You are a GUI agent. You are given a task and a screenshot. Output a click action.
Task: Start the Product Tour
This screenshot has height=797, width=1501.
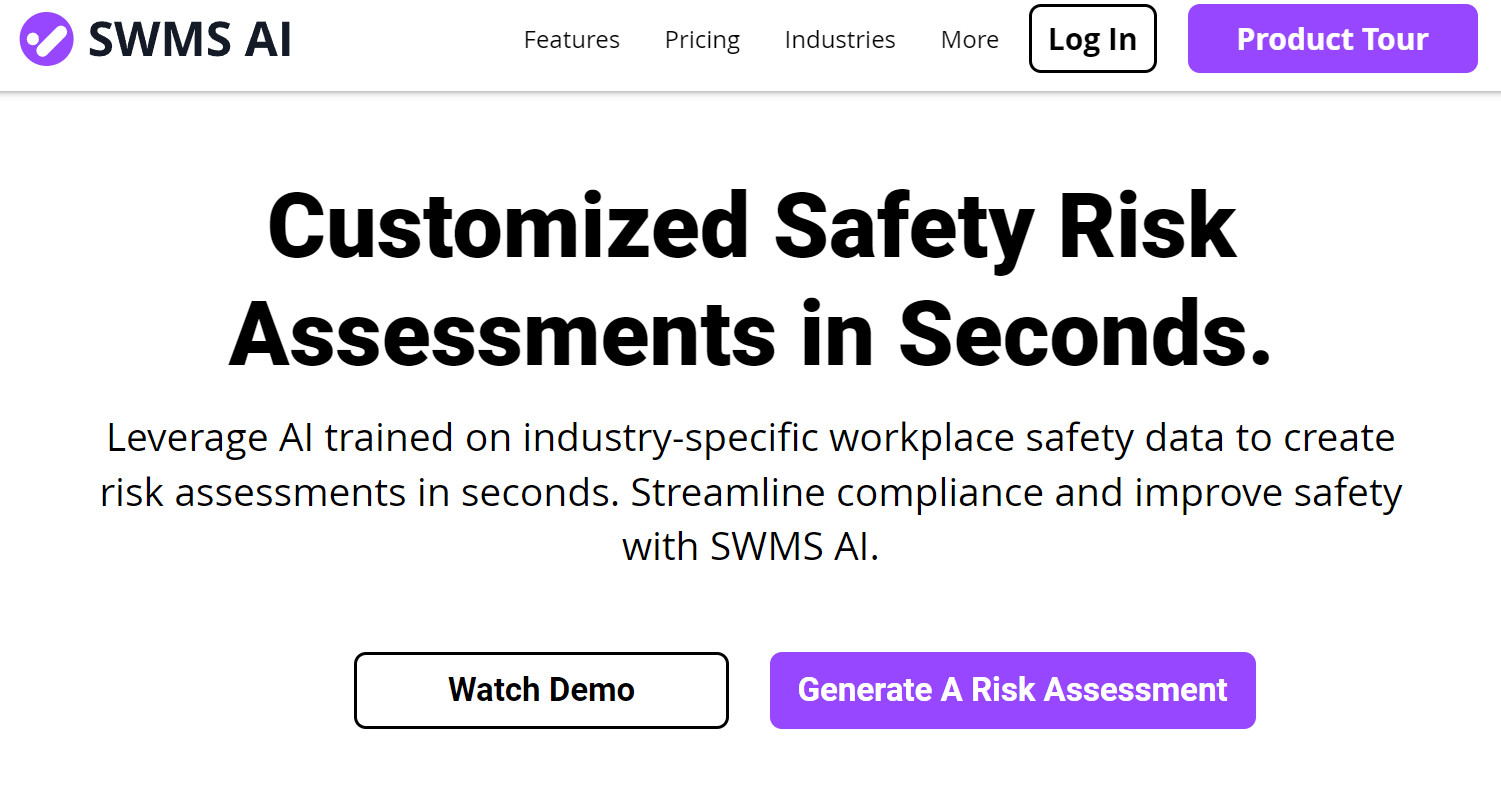coord(1332,39)
